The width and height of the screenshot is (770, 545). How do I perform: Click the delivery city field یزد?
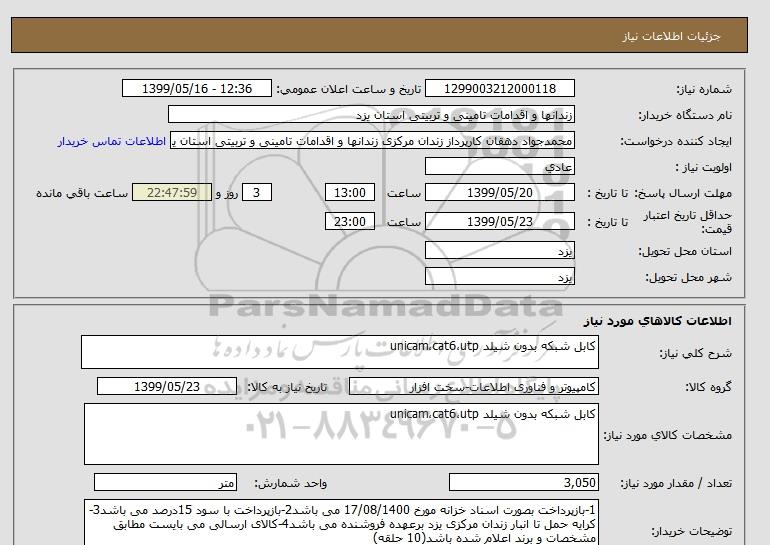coord(499,276)
